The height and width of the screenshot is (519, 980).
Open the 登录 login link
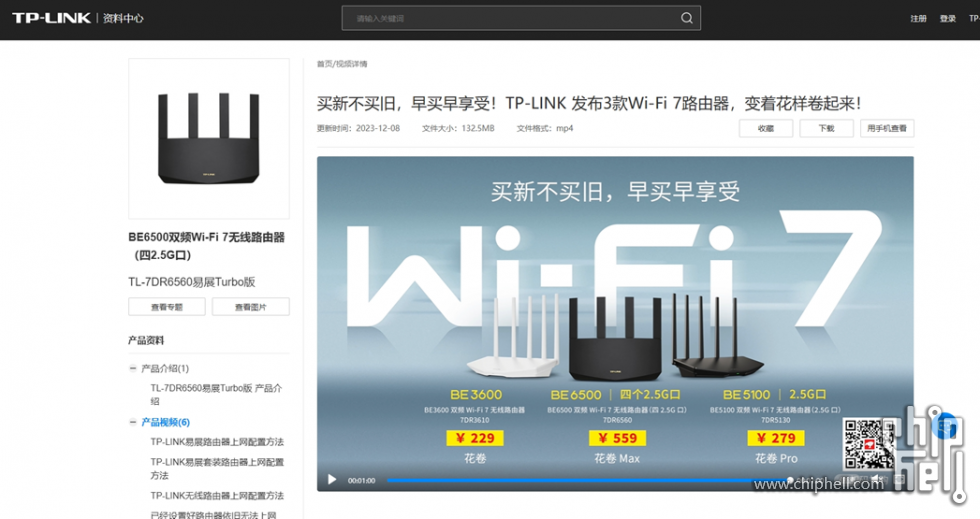click(948, 19)
